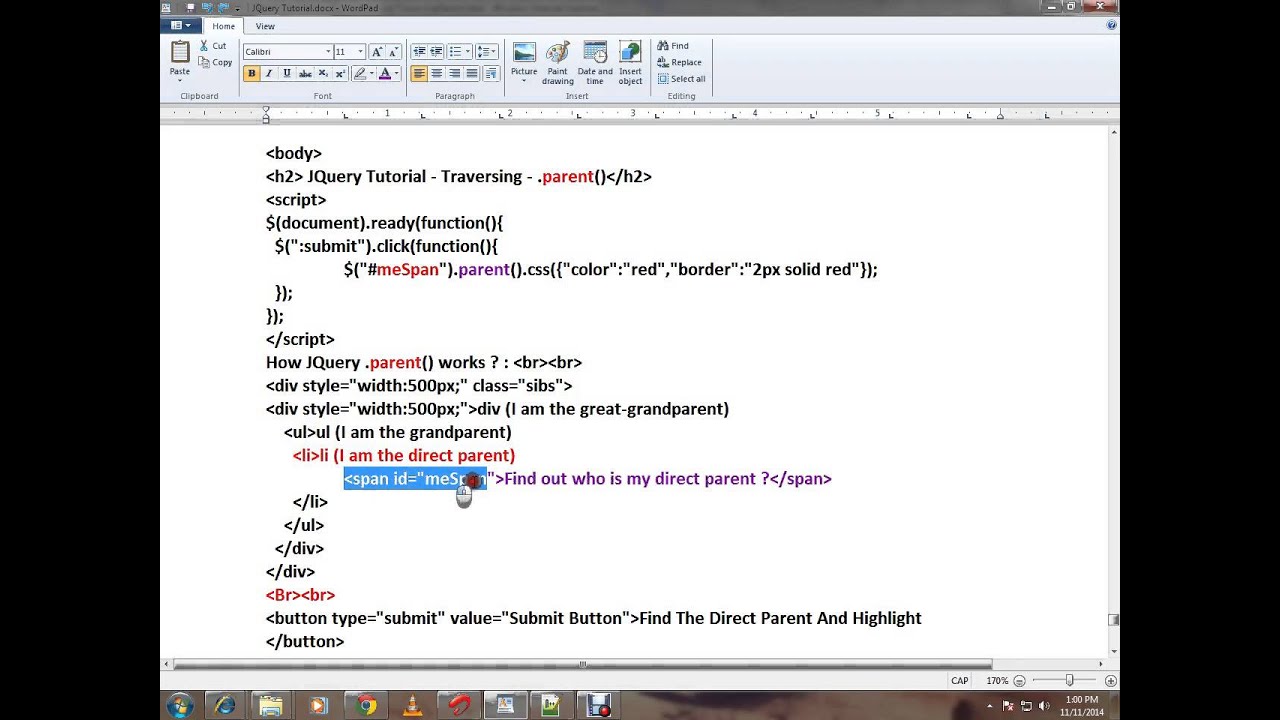Viewport: 1280px width, 720px height.
Task: Zoom in with plus button
Action: tap(1110, 680)
